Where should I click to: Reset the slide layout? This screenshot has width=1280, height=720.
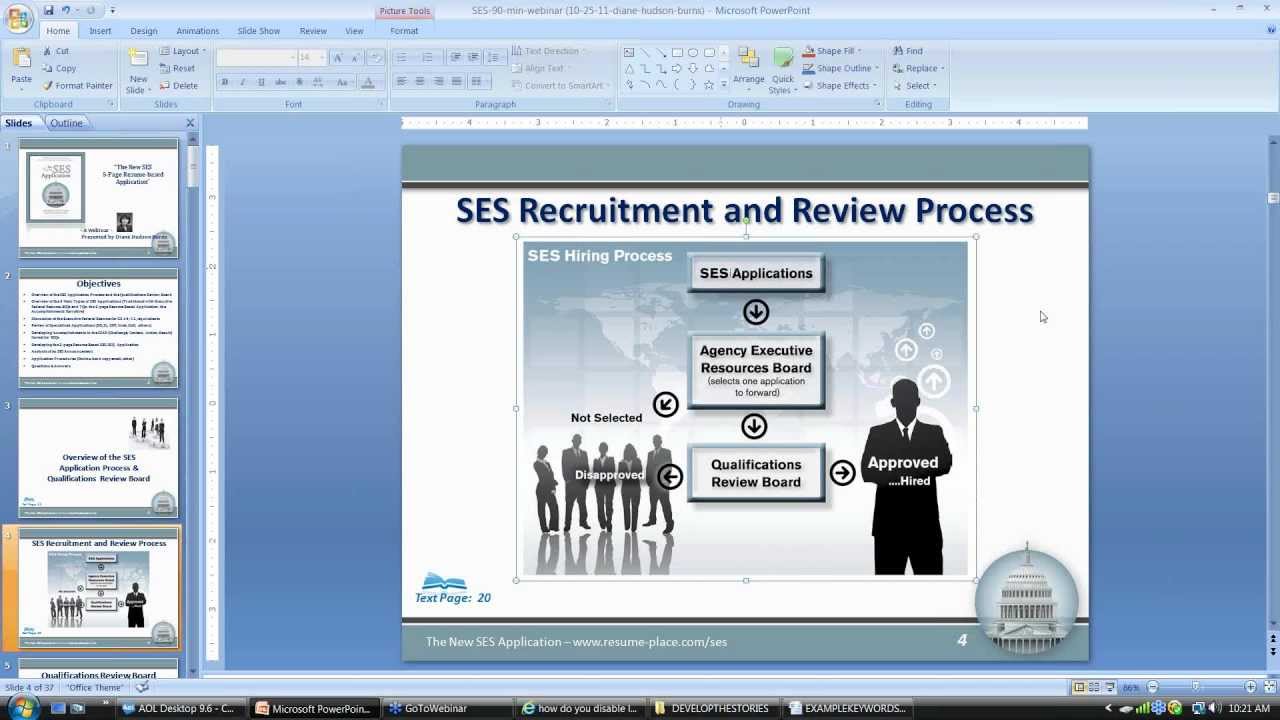[x=176, y=68]
